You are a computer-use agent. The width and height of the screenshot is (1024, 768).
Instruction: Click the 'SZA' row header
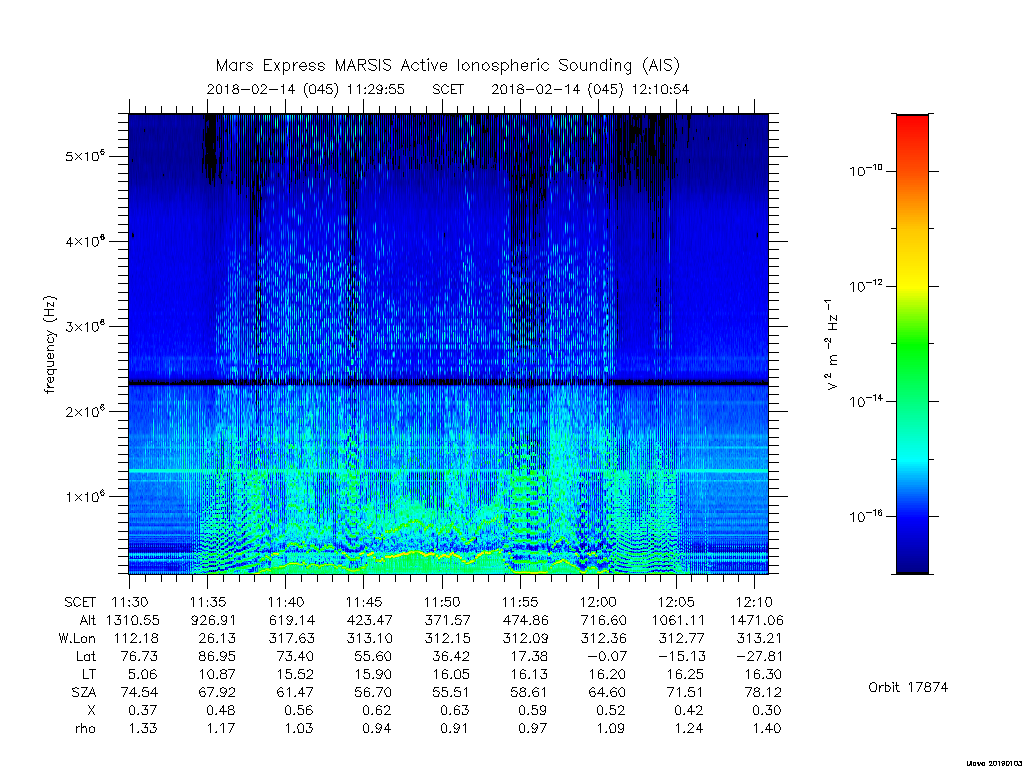pyautogui.click(x=84, y=692)
